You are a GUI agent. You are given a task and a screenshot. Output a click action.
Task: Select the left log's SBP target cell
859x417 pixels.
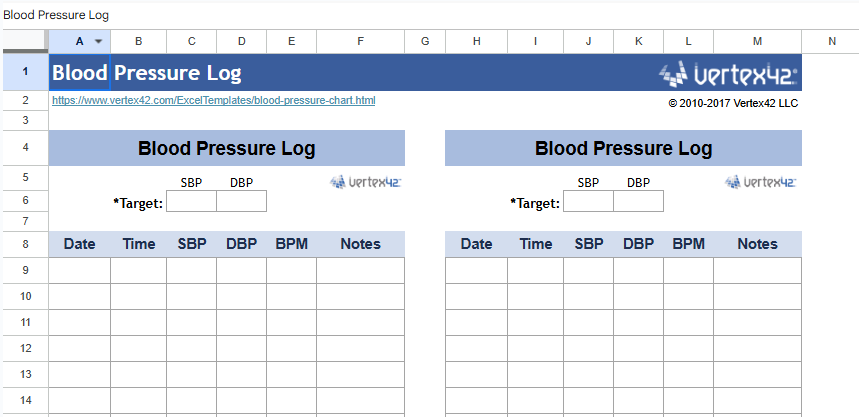pyautogui.click(x=191, y=202)
